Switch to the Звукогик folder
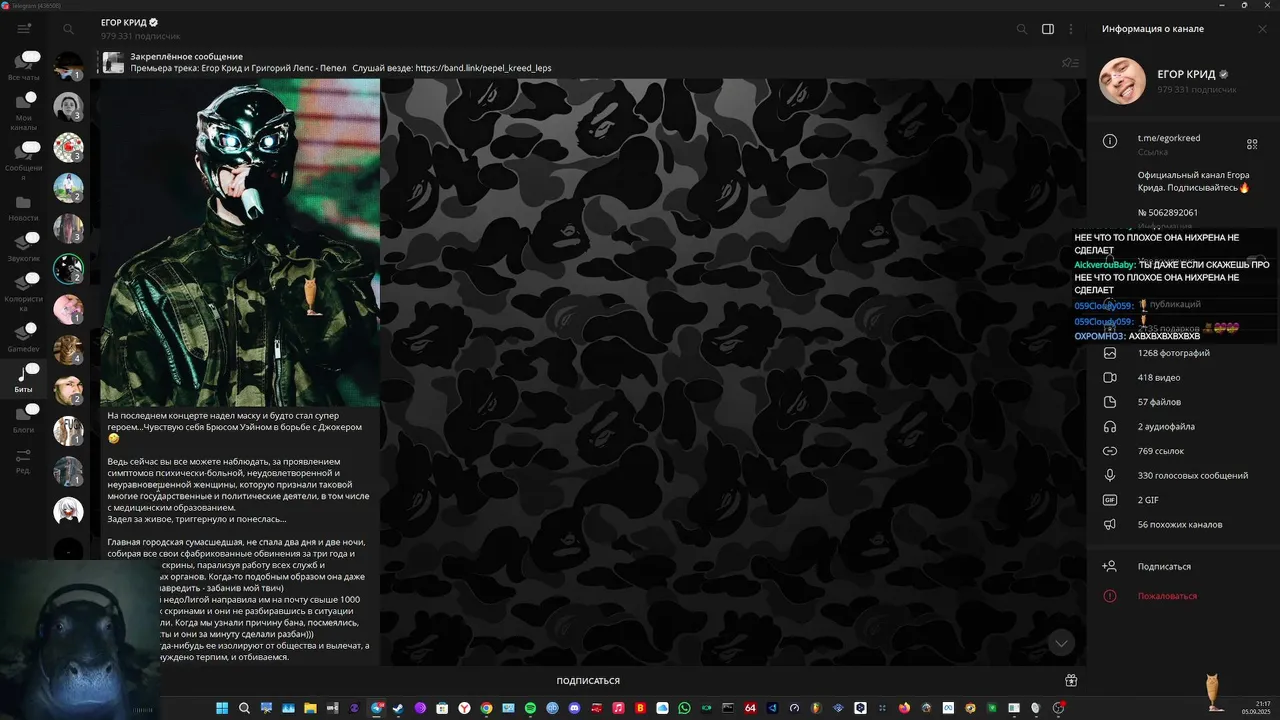The width and height of the screenshot is (1280, 720). click(24, 247)
